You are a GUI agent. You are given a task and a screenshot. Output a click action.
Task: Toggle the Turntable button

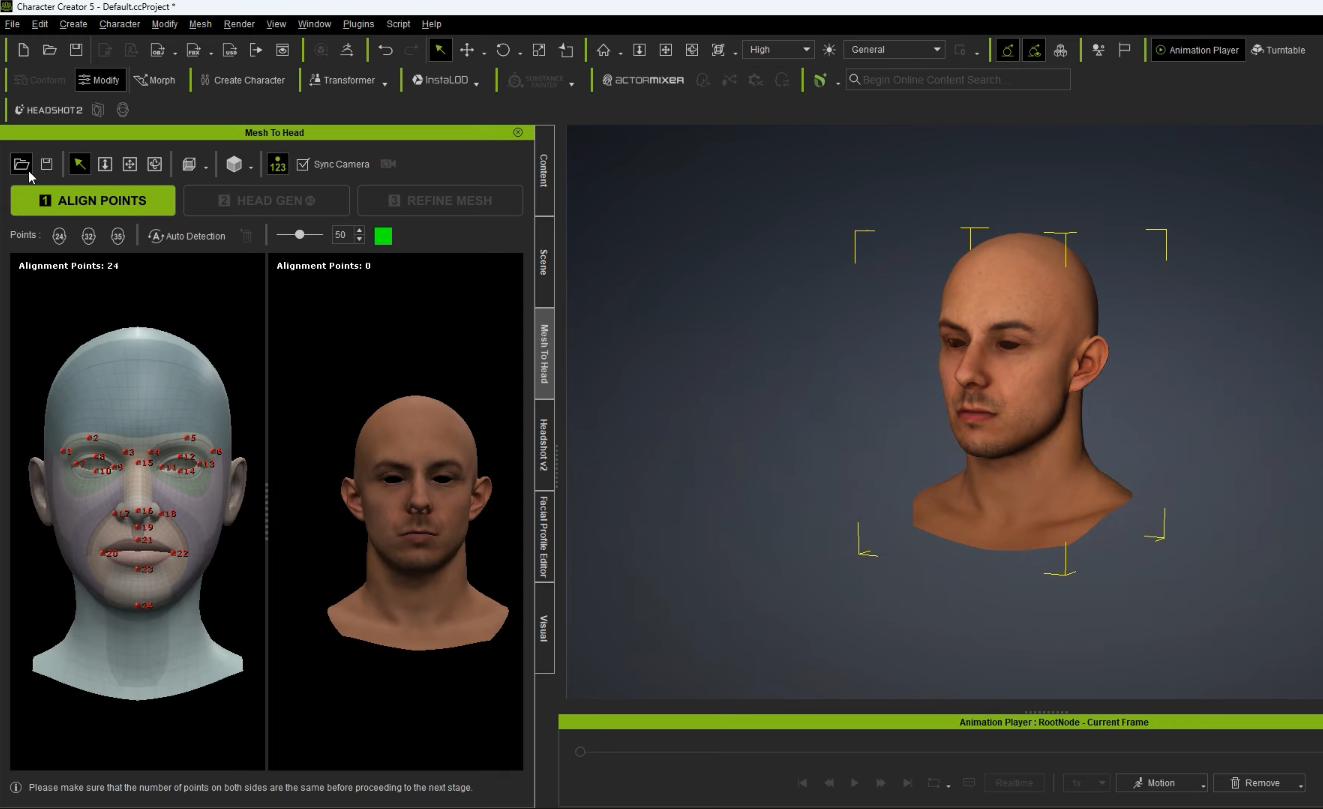click(x=1278, y=50)
